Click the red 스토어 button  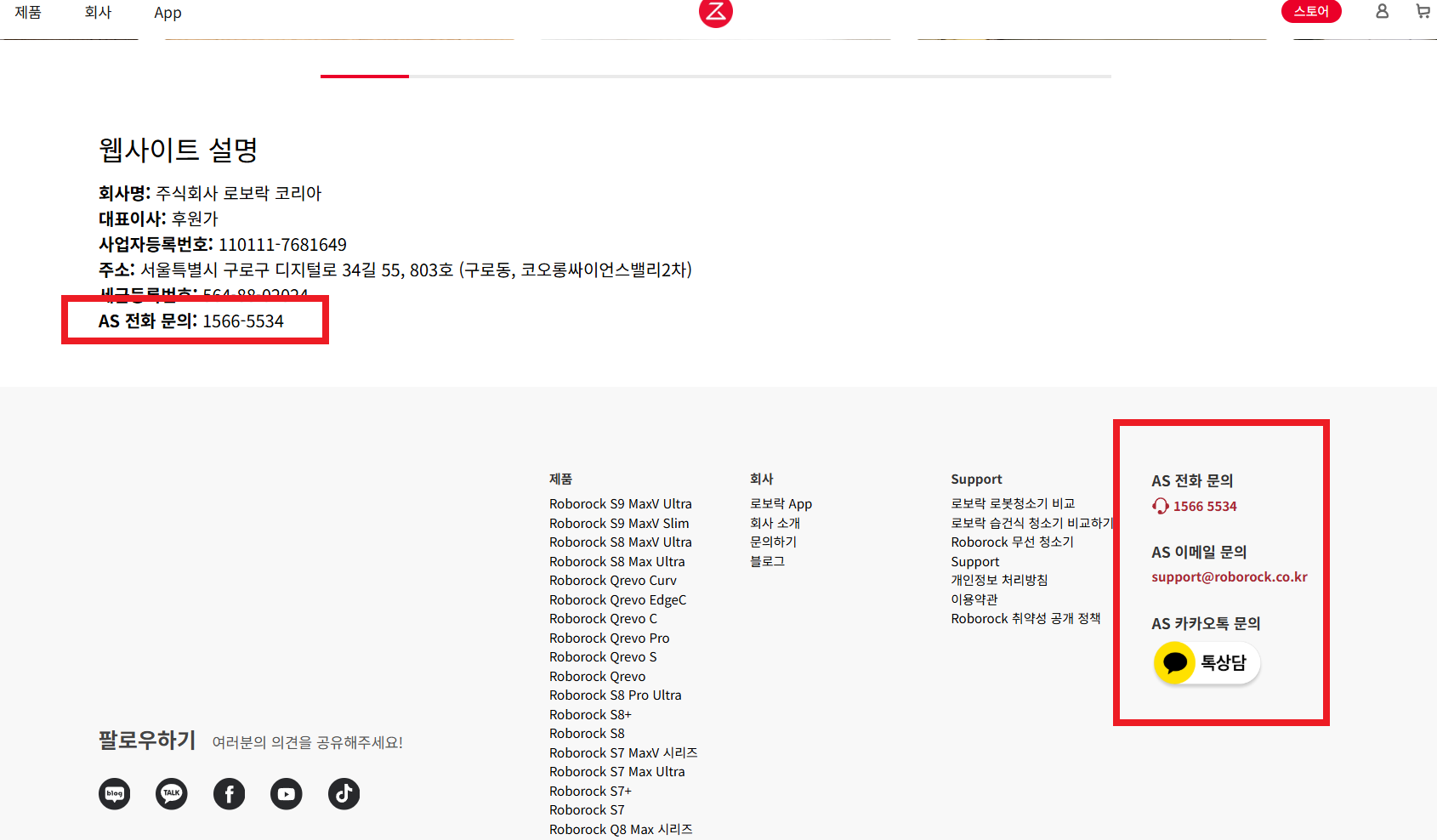1311,11
